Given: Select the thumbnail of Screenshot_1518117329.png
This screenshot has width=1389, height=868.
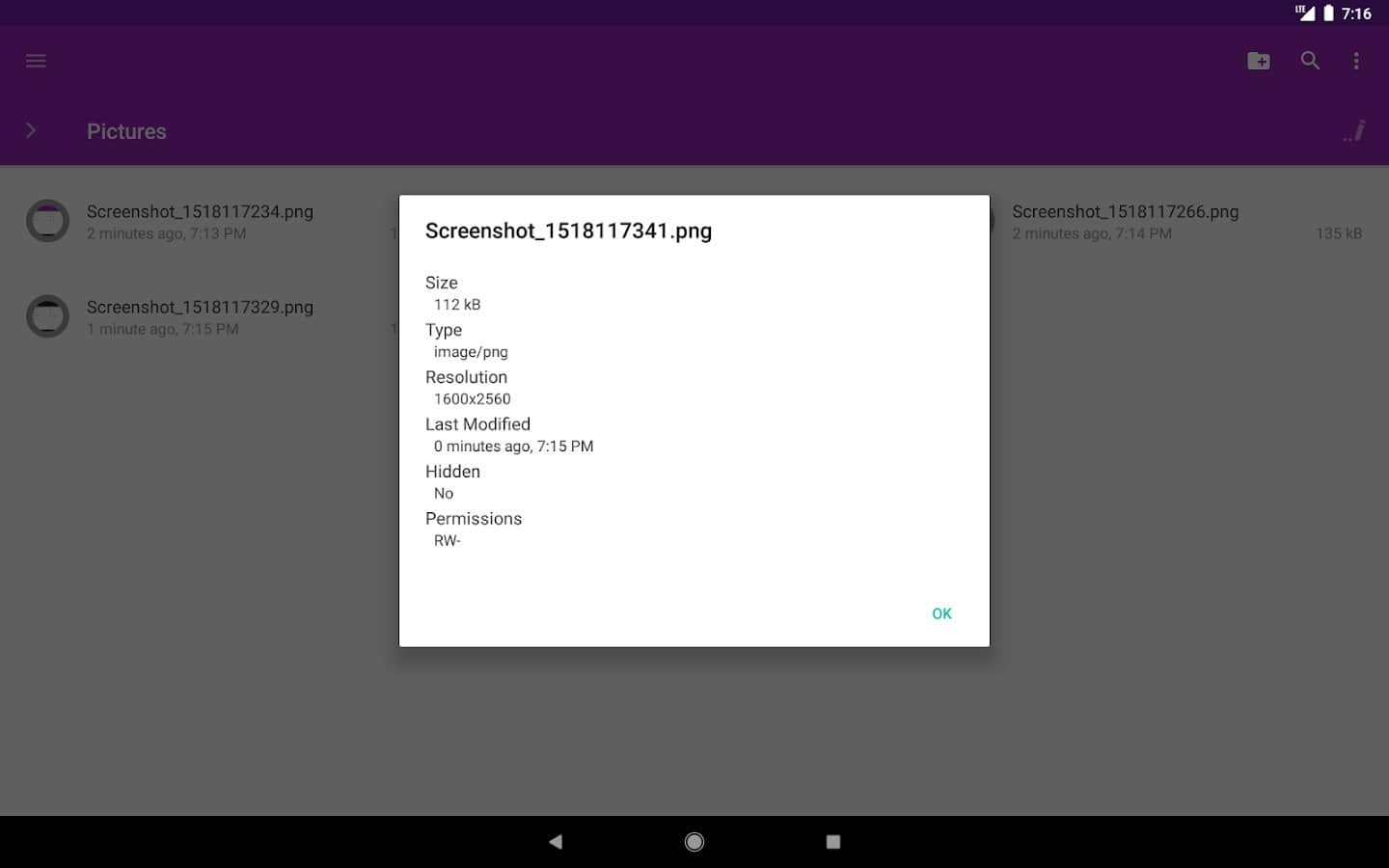Looking at the screenshot, I should pyautogui.click(x=47, y=316).
